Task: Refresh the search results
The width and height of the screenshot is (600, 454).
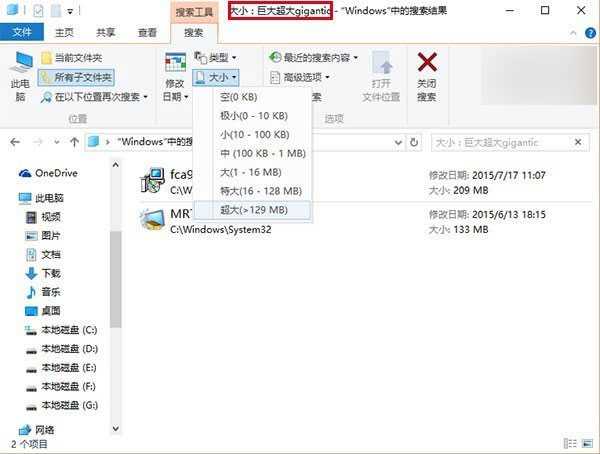Action: click(414, 142)
